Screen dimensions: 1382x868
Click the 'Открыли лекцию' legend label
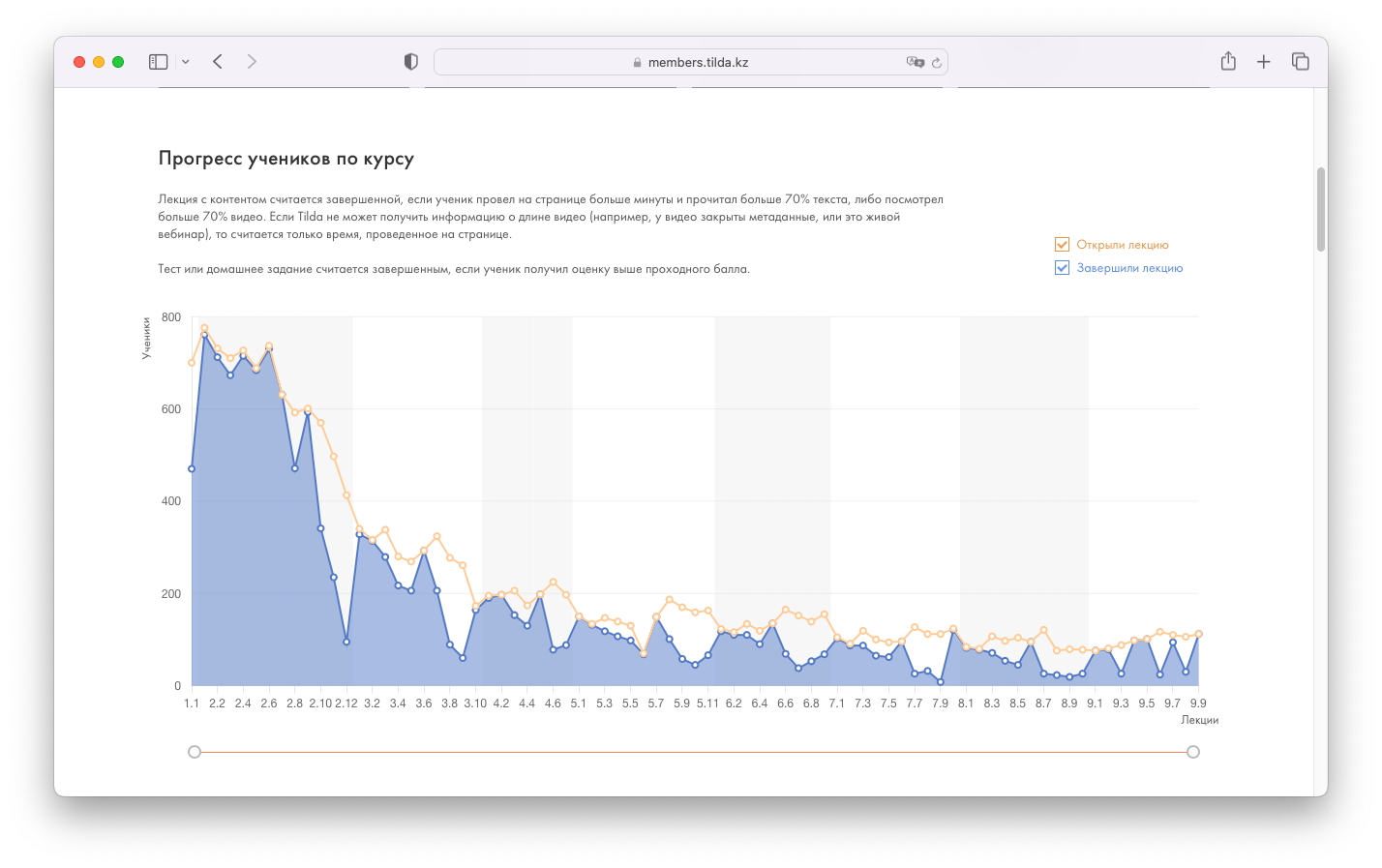(x=1123, y=245)
